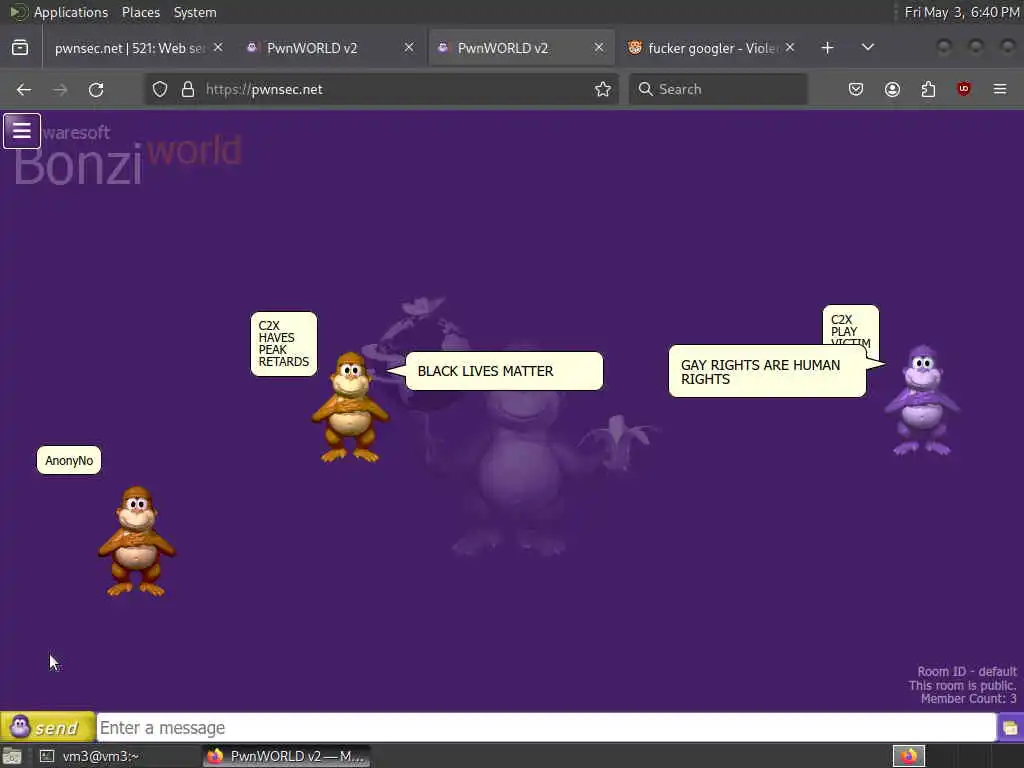1024x768 pixels.
Task: Click the Enter a message field
Action: [546, 728]
